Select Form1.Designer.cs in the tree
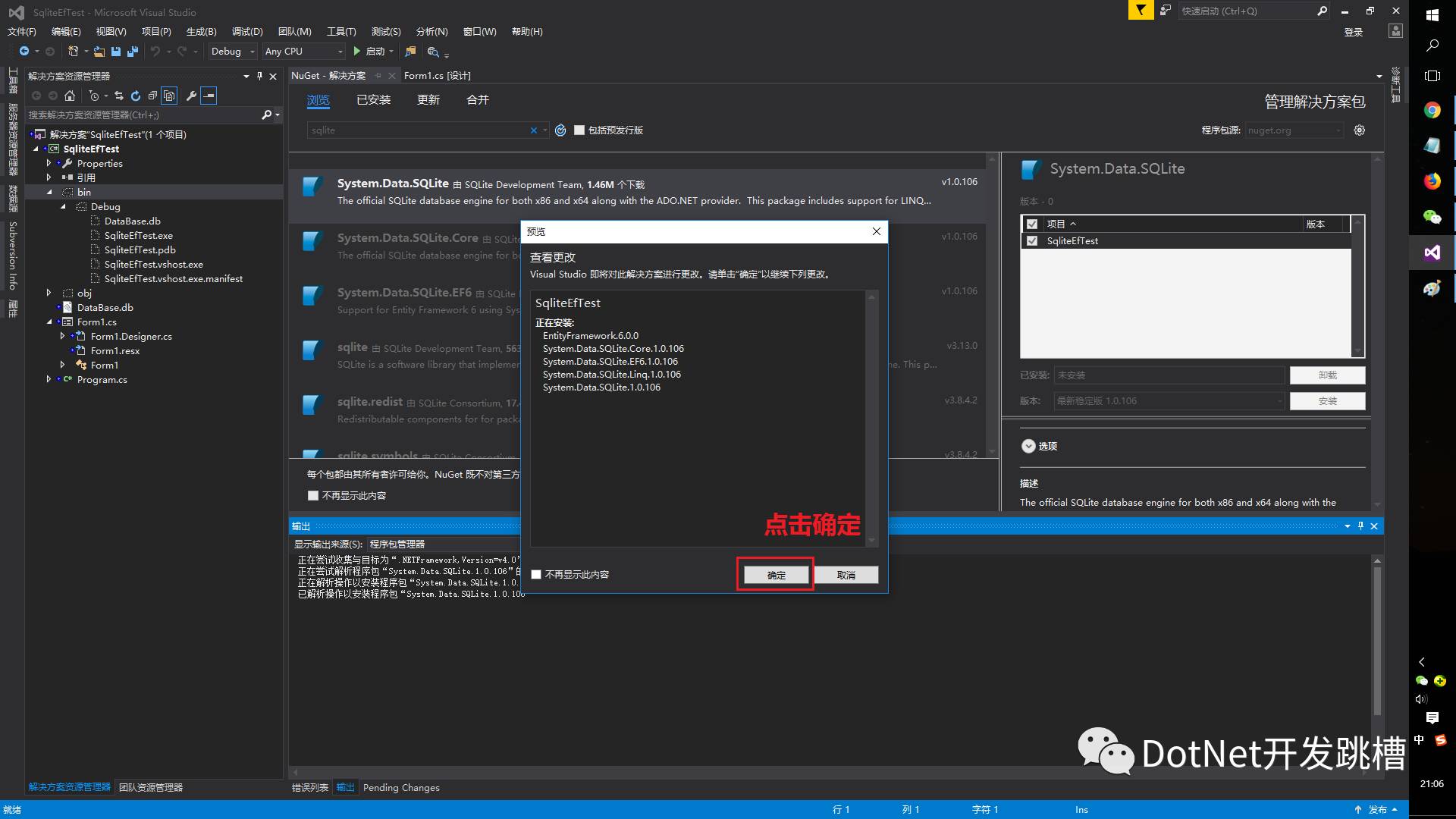 coord(131,337)
